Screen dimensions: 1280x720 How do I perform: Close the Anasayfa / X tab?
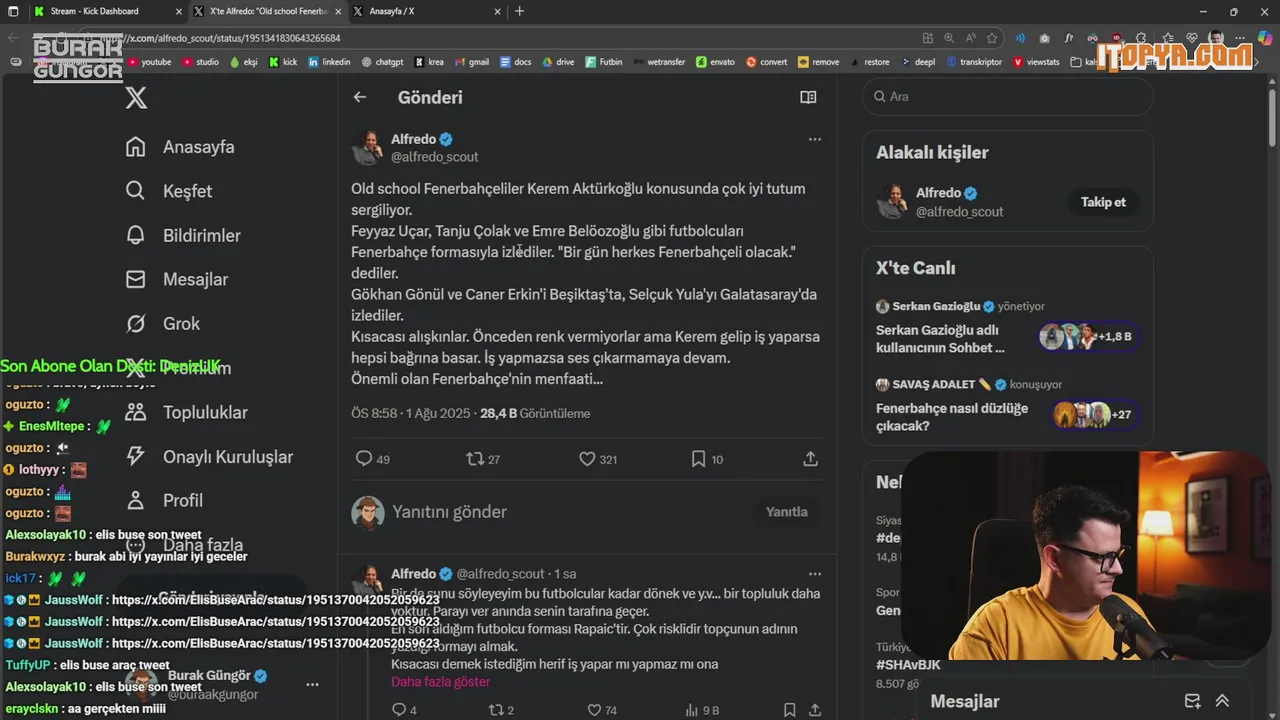(497, 11)
